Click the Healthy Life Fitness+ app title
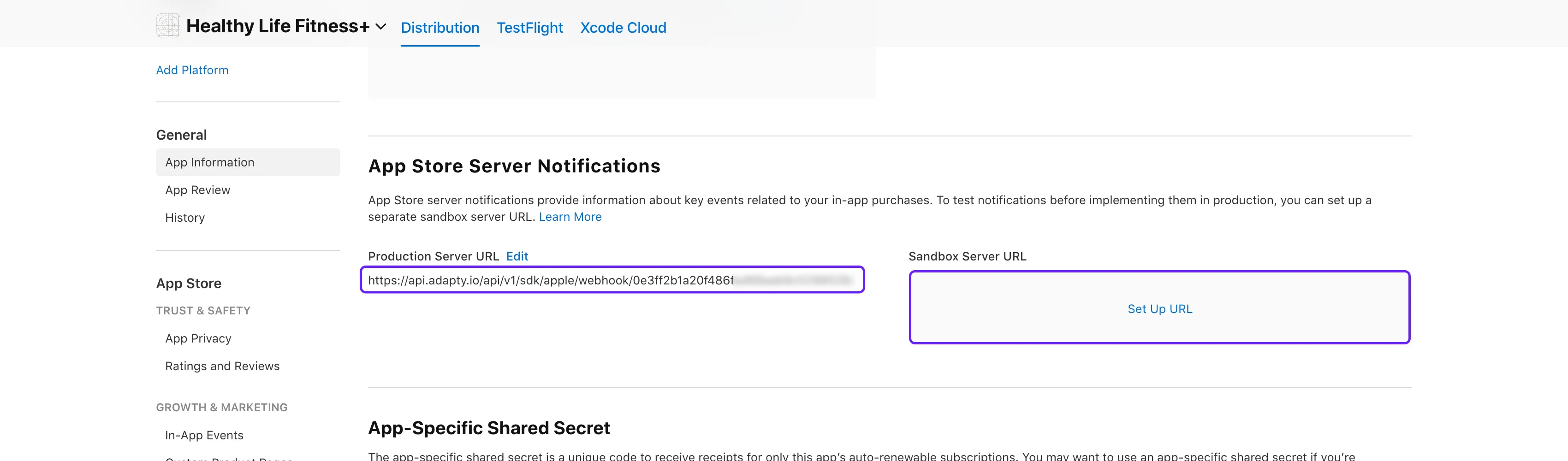 pos(278,26)
